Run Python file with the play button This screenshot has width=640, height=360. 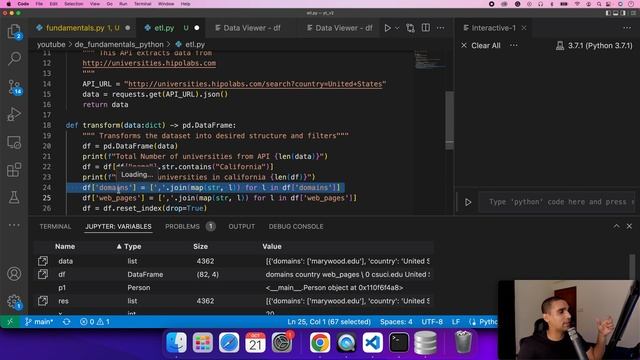387,28
